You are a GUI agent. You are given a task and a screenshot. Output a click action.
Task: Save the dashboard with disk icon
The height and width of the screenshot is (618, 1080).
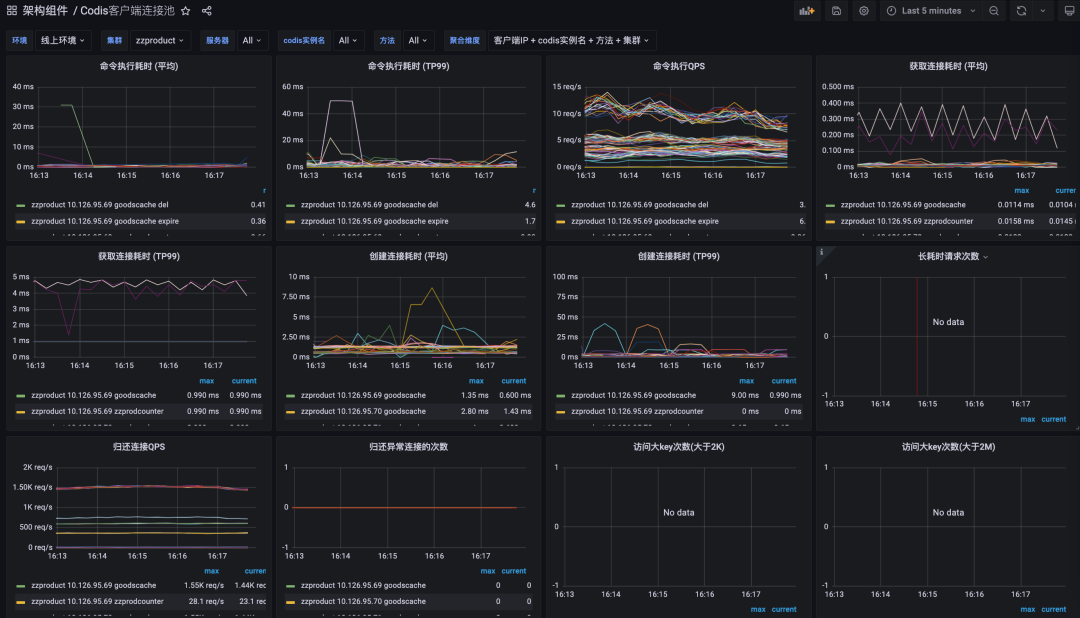pos(836,11)
